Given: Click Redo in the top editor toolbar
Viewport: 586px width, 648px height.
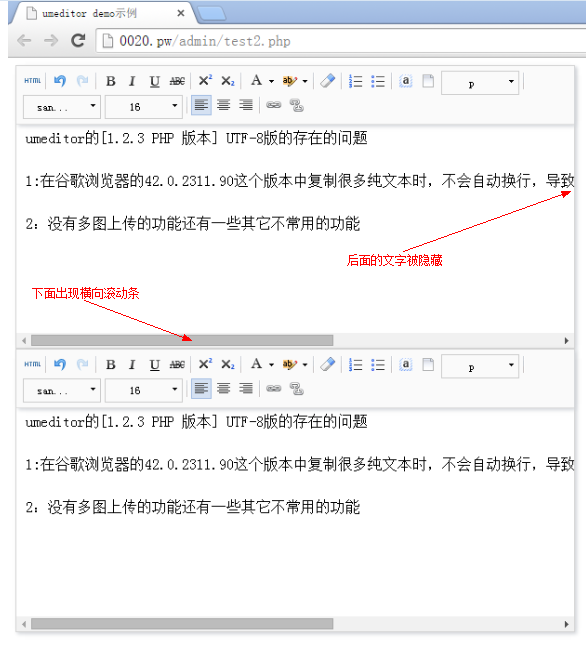Looking at the screenshot, I should (82, 81).
